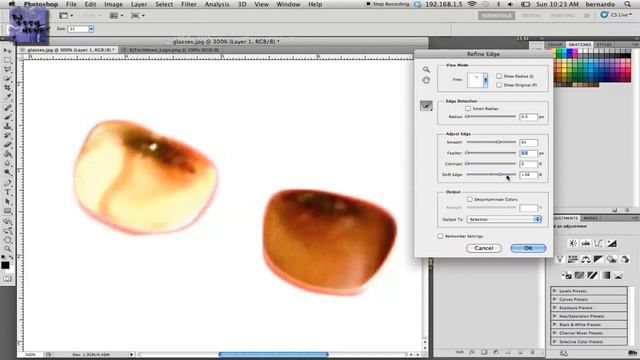Click the Shift Edge slider handle
The height and width of the screenshot is (360, 640).
coord(500,174)
